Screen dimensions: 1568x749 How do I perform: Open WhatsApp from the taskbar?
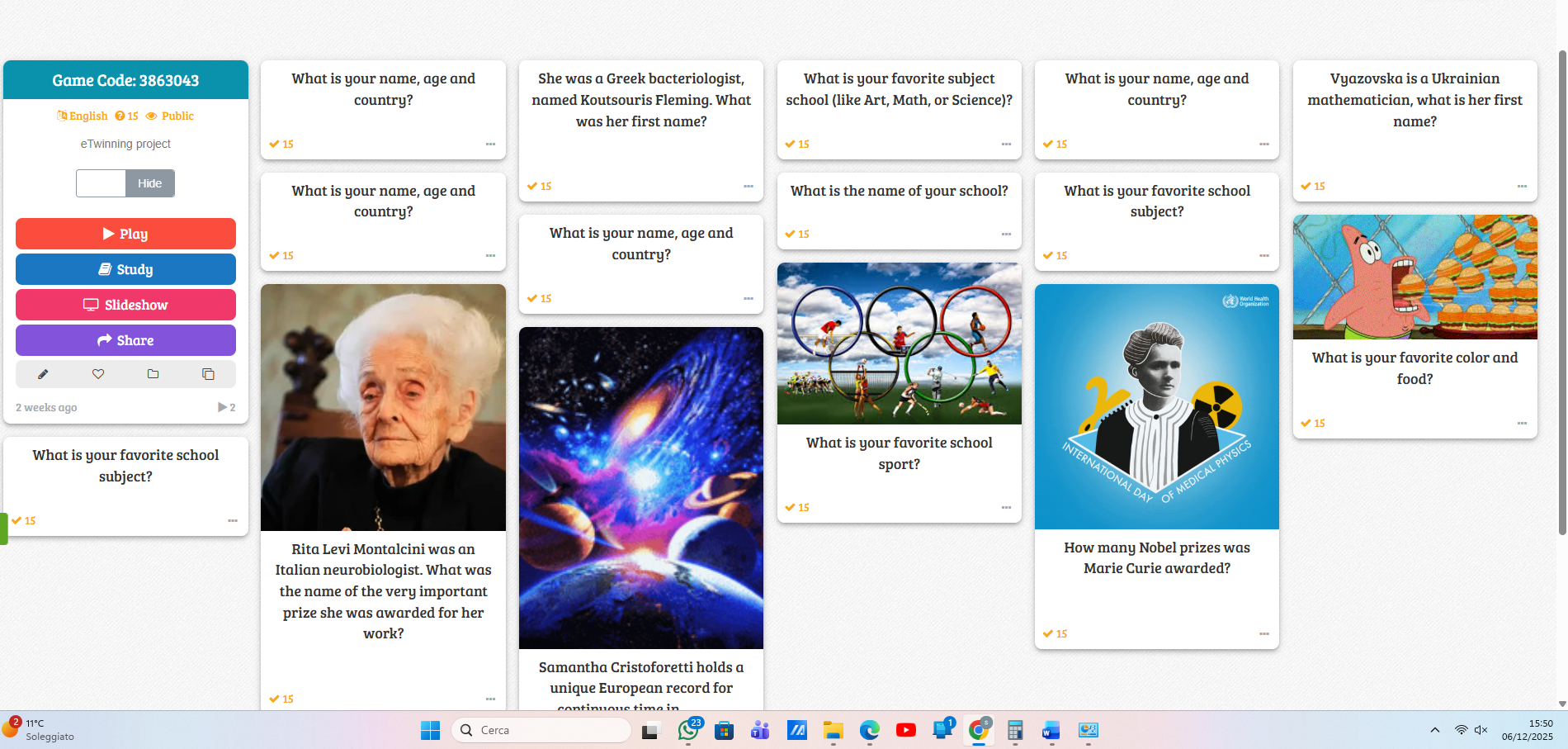688,730
